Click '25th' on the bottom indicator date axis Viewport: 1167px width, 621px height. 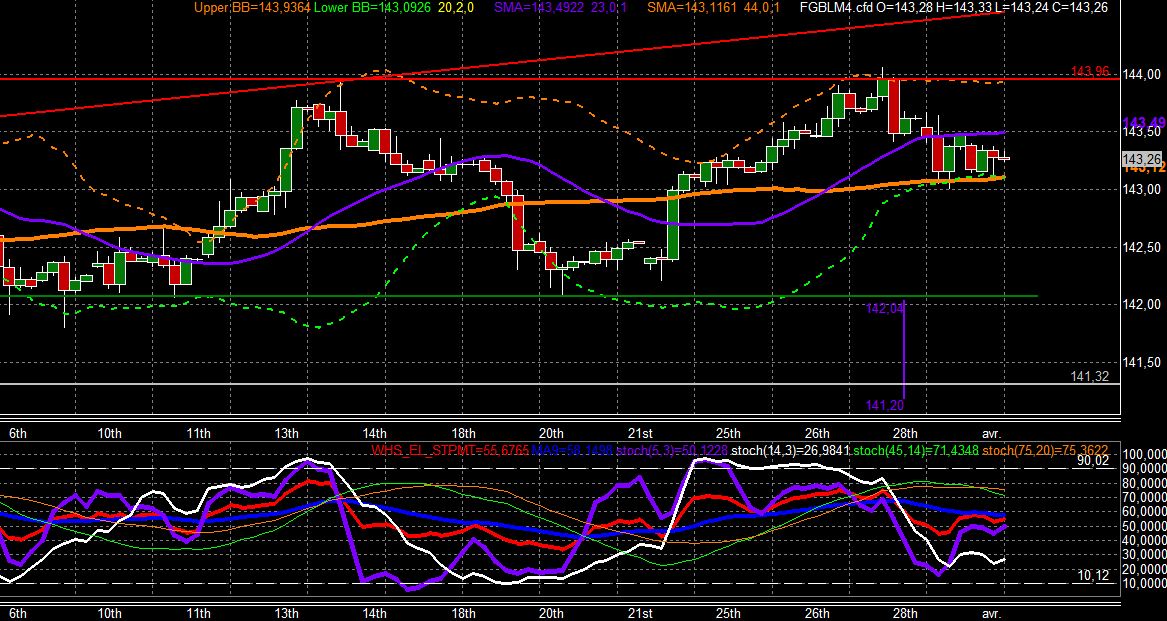[728, 613]
